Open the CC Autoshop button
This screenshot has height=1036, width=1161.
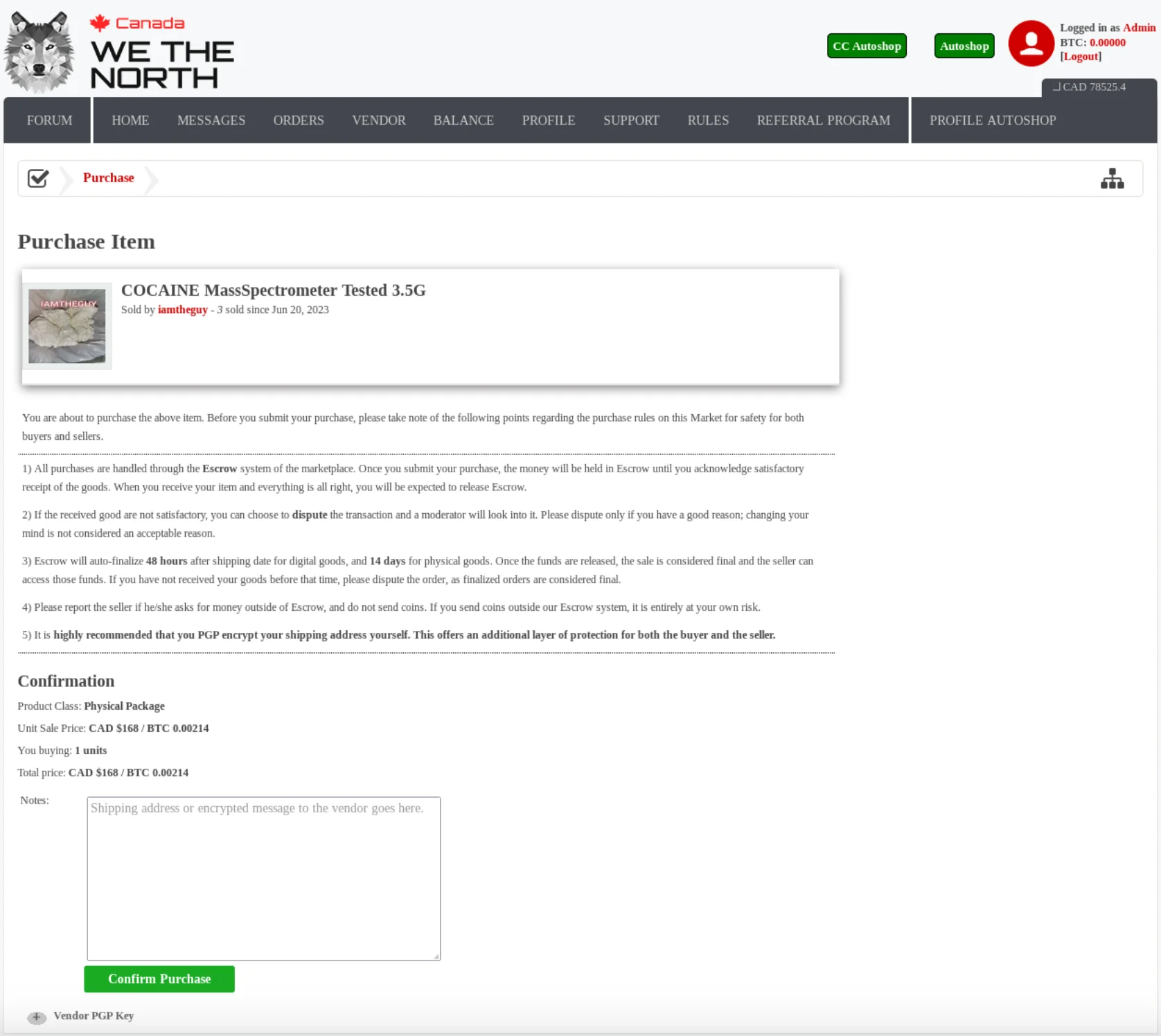(866, 46)
